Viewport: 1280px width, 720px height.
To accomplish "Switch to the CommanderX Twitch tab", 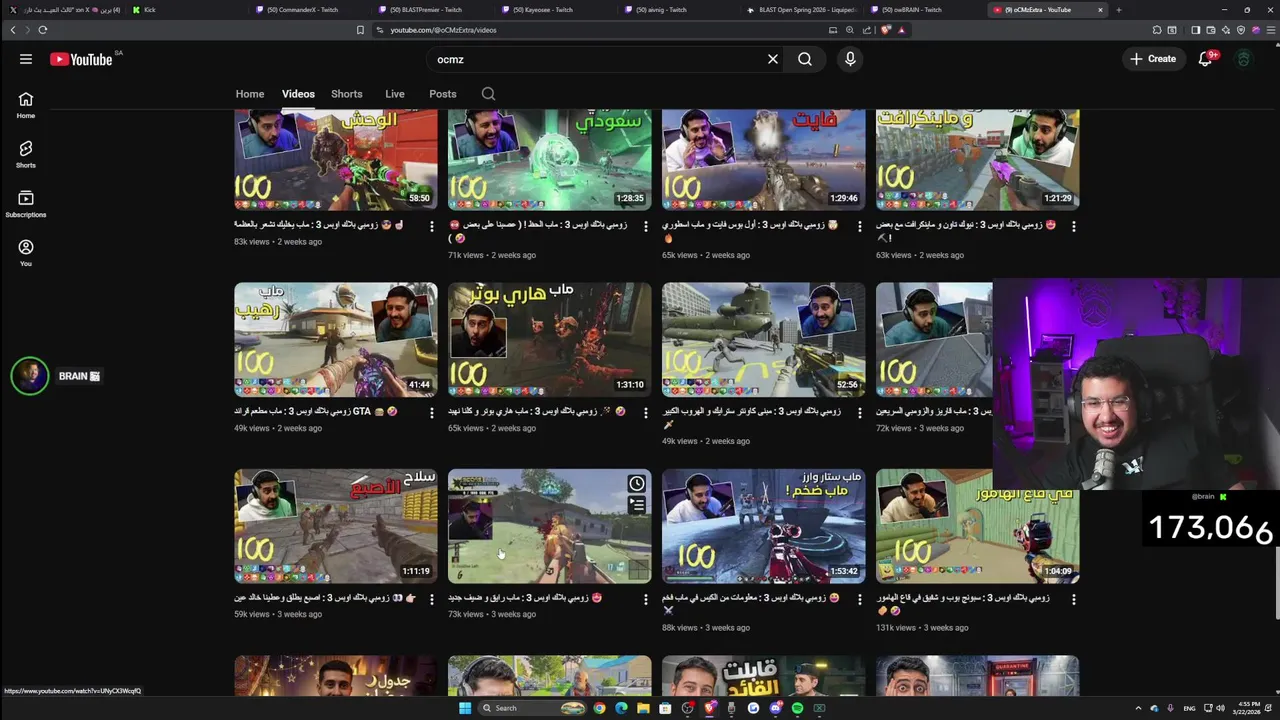I will (x=310, y=10).
